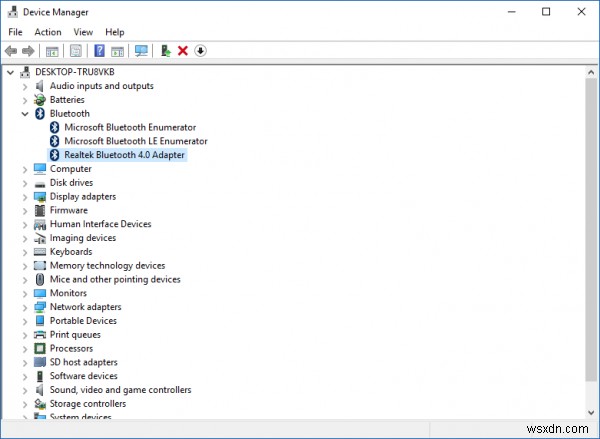Click the Firmware category icon
The image size is (600, 439).
click(x=40, y=211)
